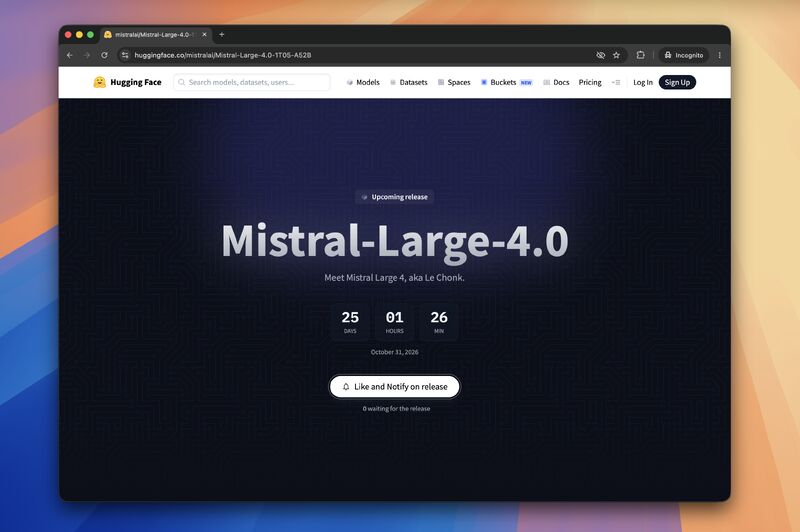
Task: Close the Mistral-Large-4.0 browser tab
Action: click(205, 35)
